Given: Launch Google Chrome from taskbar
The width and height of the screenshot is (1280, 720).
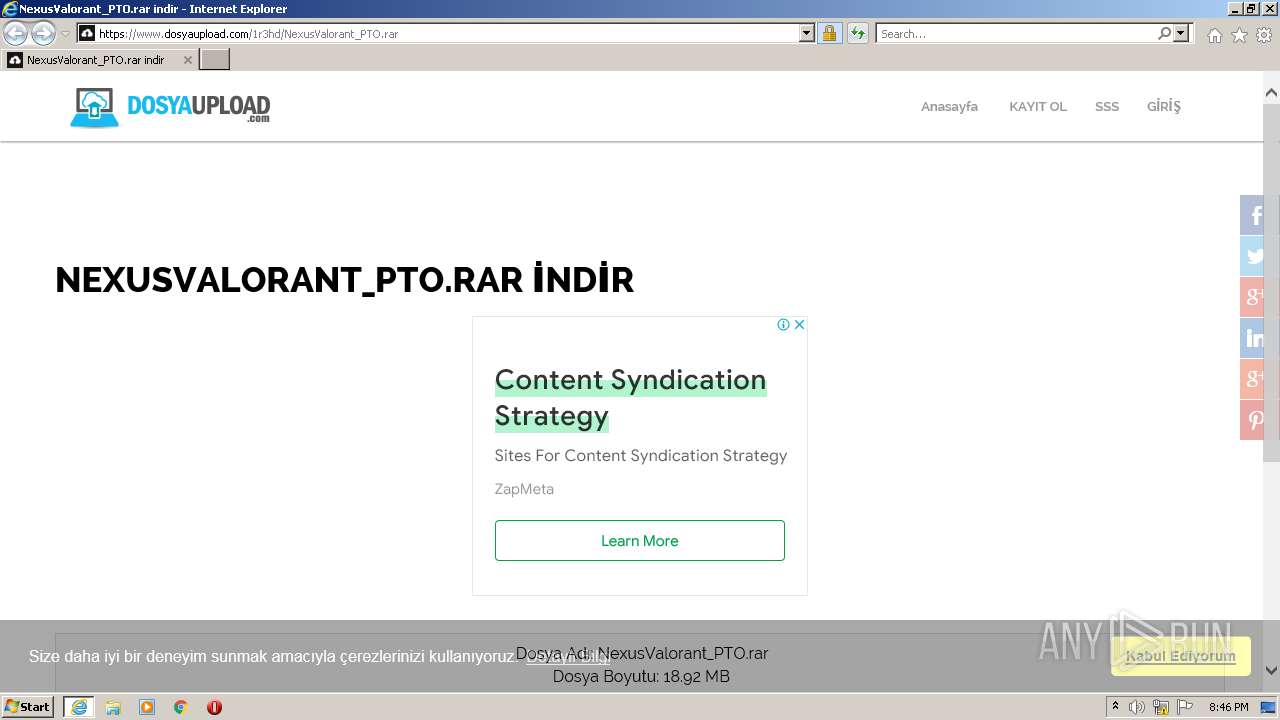Looking at the screenshot, I should pyautogui.click(x=180, y=707).
